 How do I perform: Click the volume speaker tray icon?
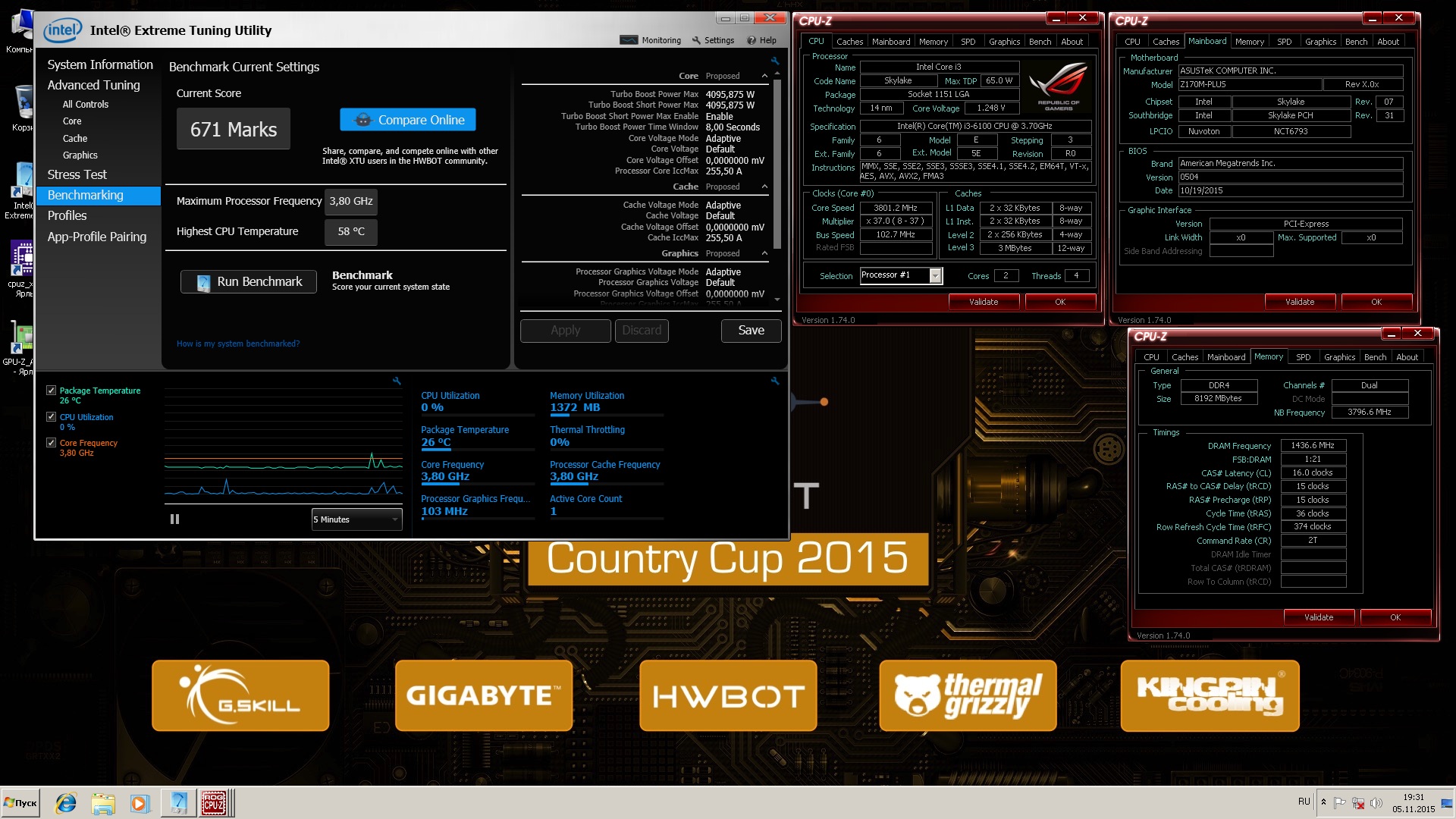tap(1376, 802)
